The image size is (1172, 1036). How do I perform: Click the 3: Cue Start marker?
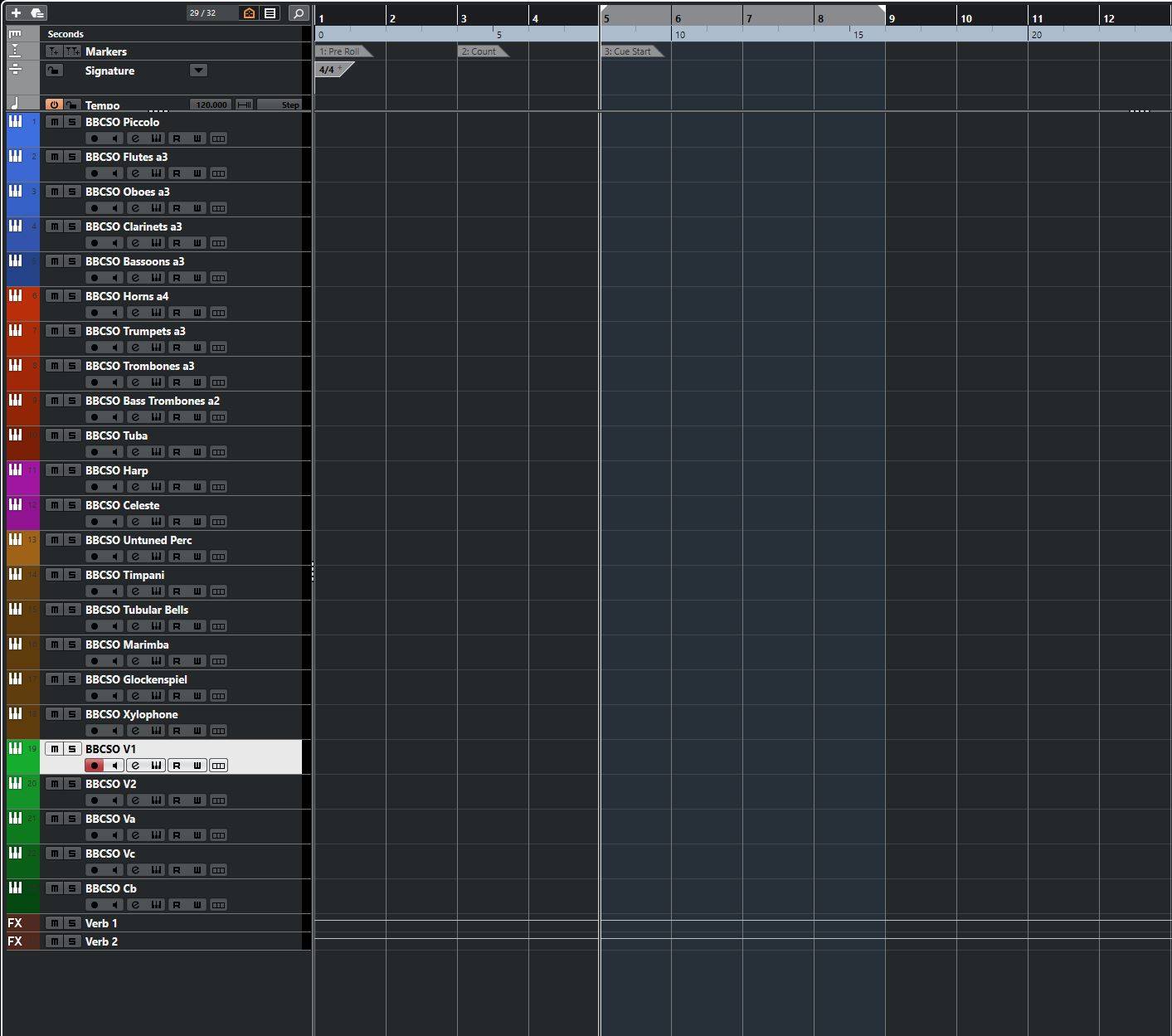(x=631, y=51)
